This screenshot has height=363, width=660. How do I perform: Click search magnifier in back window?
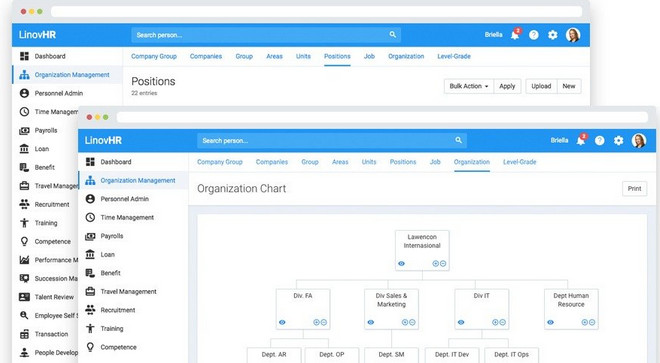point(393,35)
